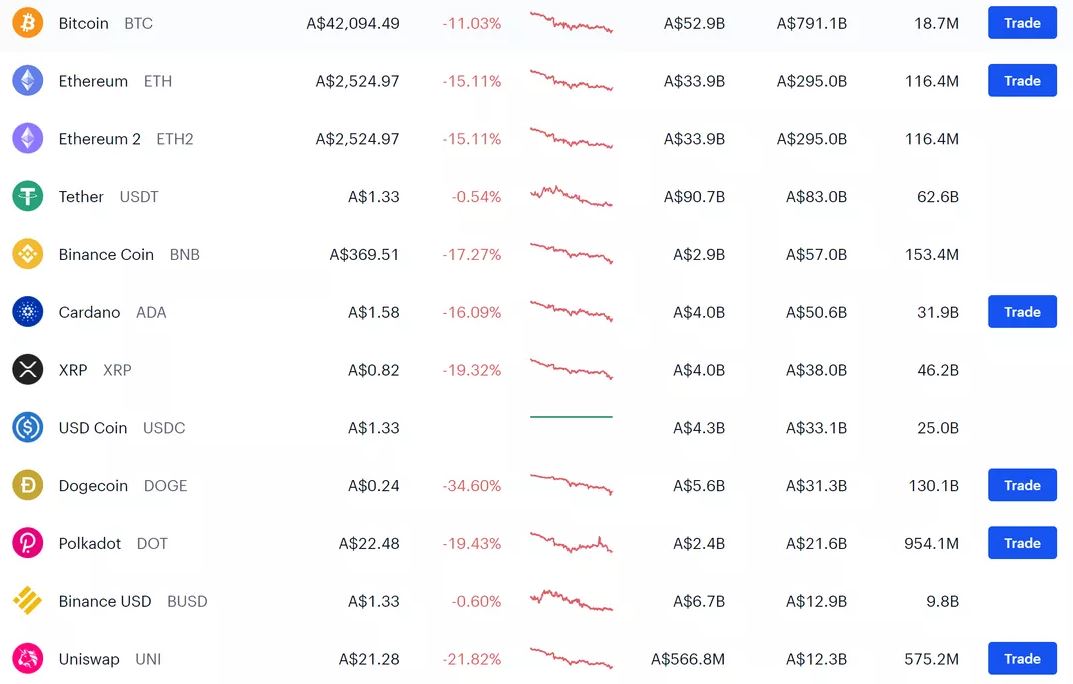
Task: Click the Uniswap unicorn icon
Action: [x=28, y=659]
